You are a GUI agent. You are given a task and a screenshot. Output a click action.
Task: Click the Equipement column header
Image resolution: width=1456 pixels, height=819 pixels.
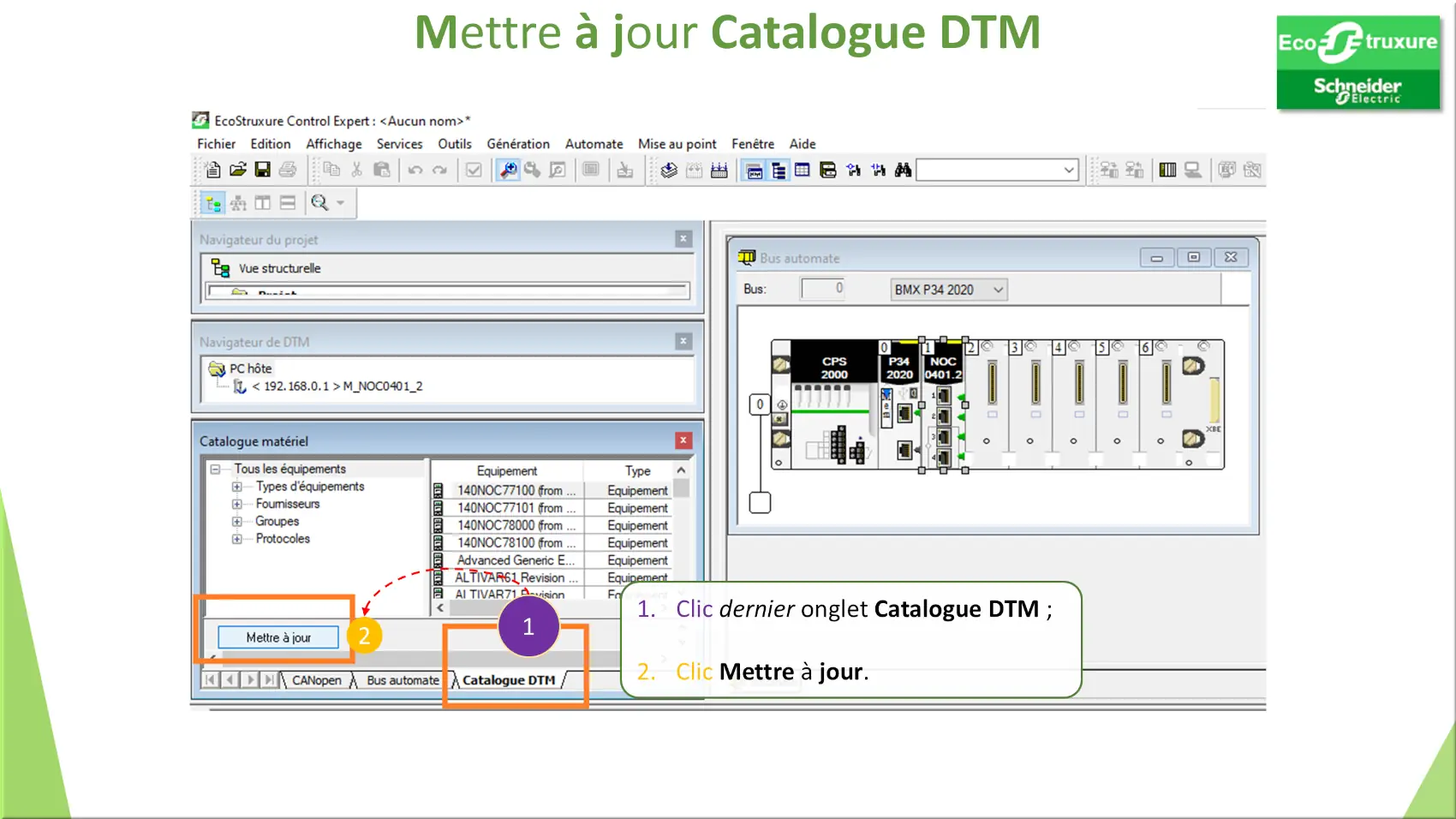pyautogui.click(x=507, y=471)
